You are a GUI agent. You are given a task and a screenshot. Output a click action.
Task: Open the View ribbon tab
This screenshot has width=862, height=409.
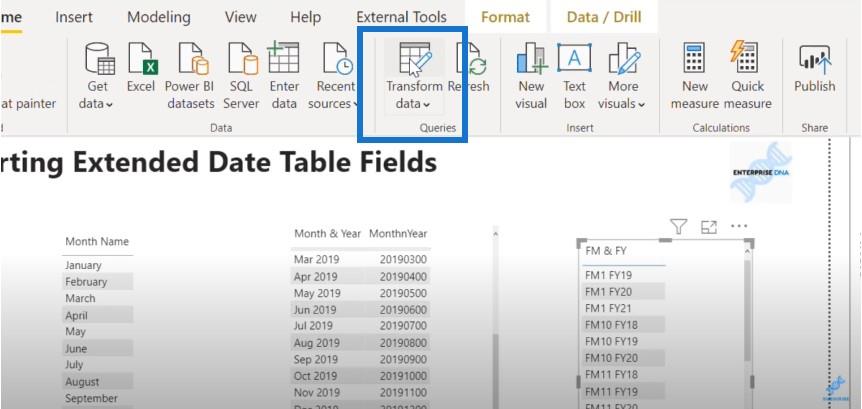240,17
